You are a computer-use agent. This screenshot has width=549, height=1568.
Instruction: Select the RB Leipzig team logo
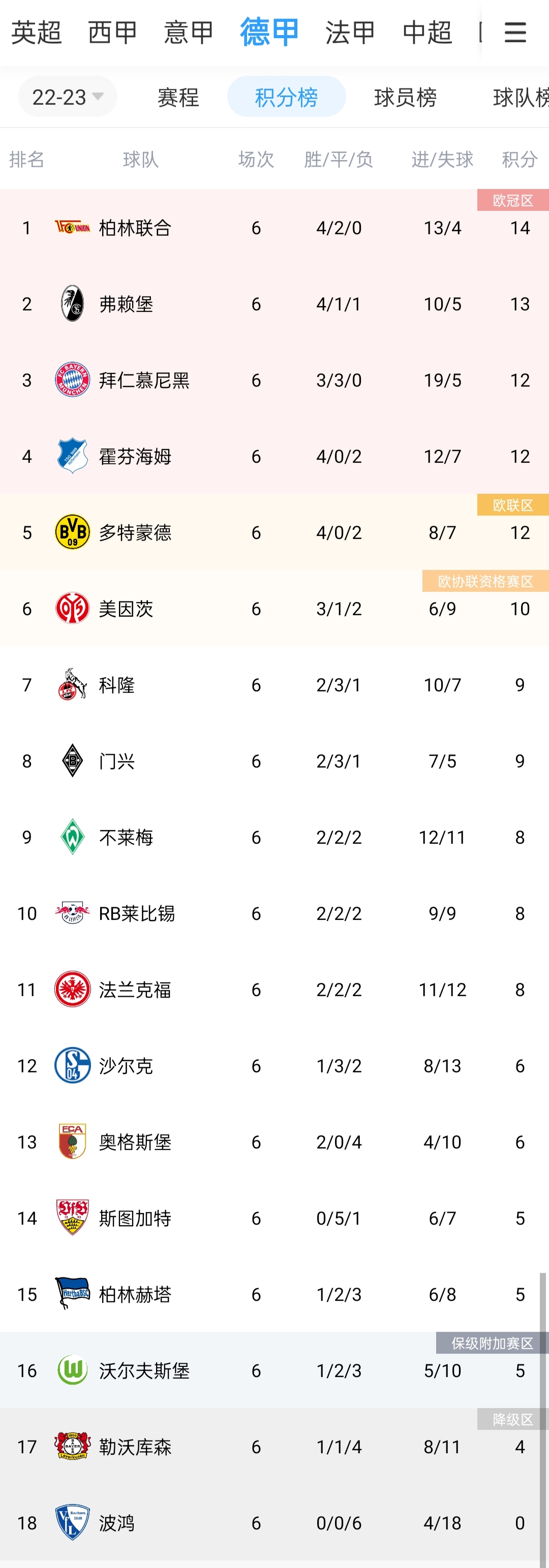coord(73,913)
